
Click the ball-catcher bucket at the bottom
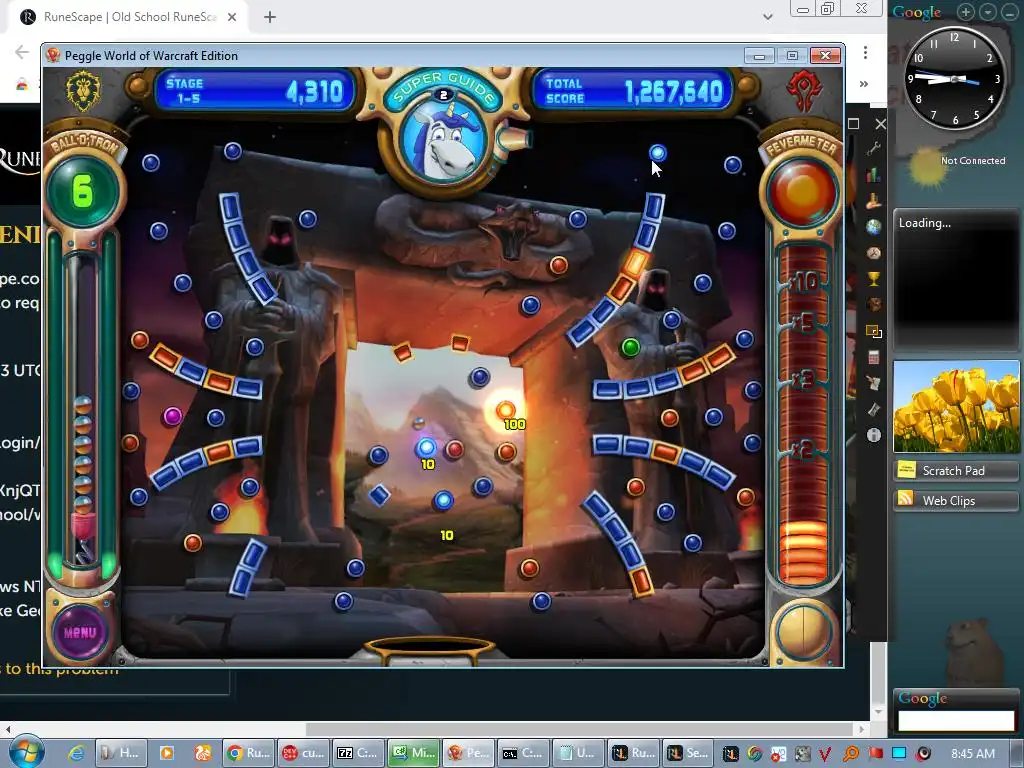[x=429, y=650]
